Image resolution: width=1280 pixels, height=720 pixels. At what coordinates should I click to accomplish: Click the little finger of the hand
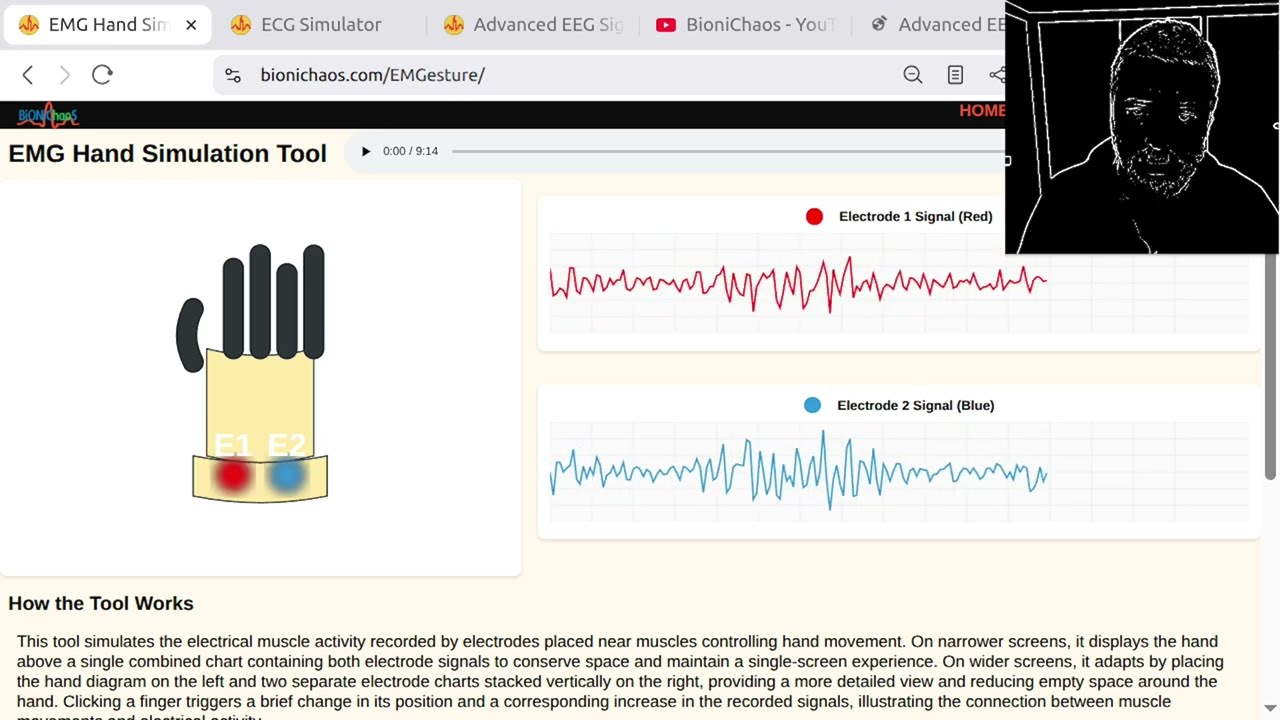tap(314, 301)
